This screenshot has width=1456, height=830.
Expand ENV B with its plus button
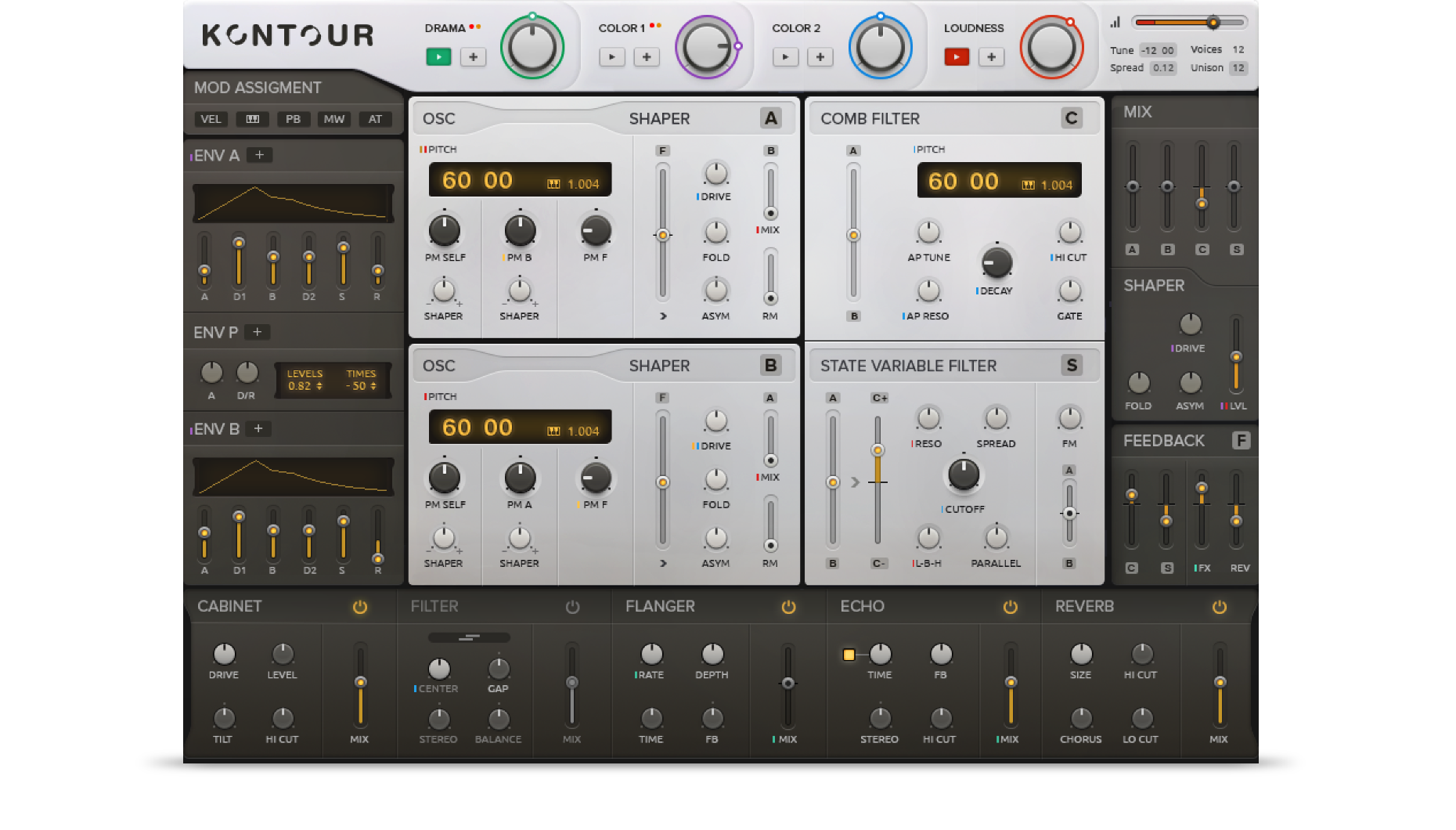point(258,429)
